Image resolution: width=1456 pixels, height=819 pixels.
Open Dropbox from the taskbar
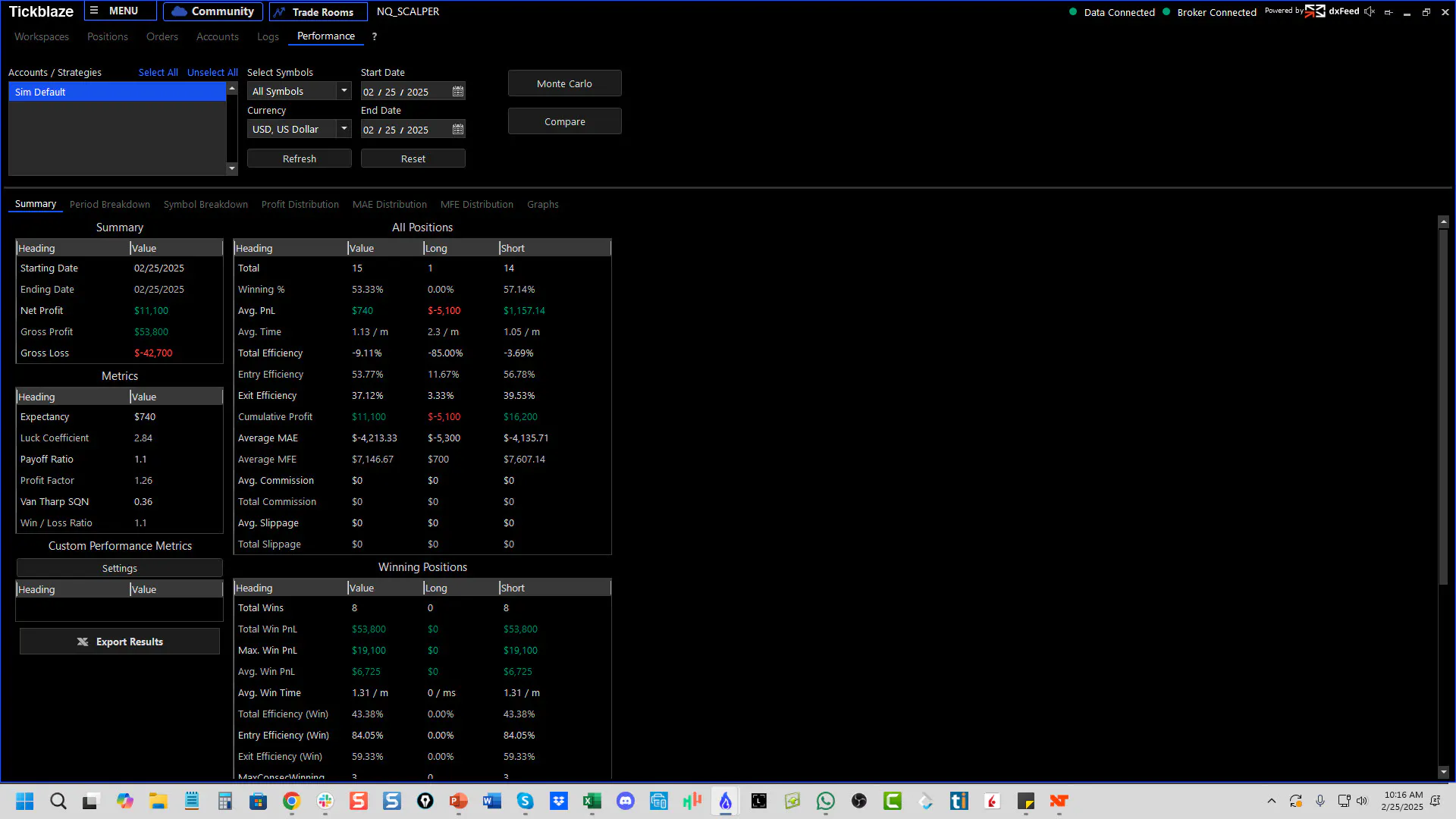point(559,801)
